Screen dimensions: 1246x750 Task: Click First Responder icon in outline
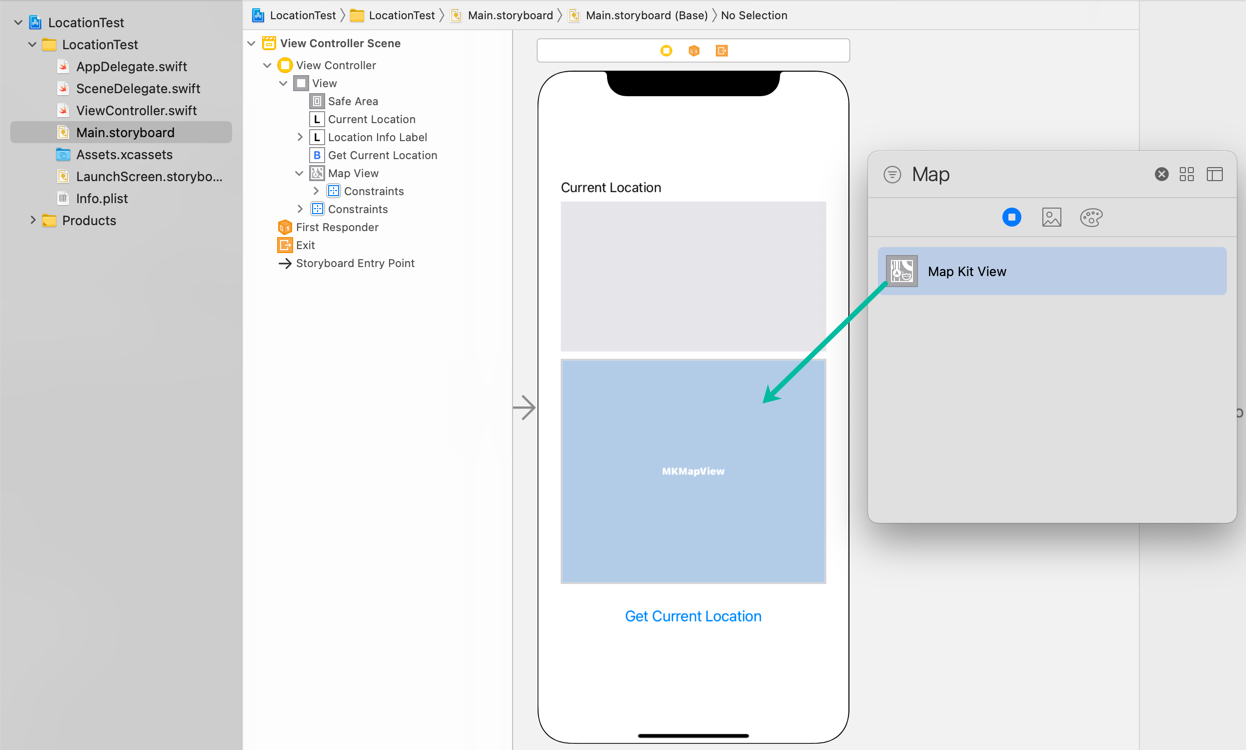(x=285, y=227)
